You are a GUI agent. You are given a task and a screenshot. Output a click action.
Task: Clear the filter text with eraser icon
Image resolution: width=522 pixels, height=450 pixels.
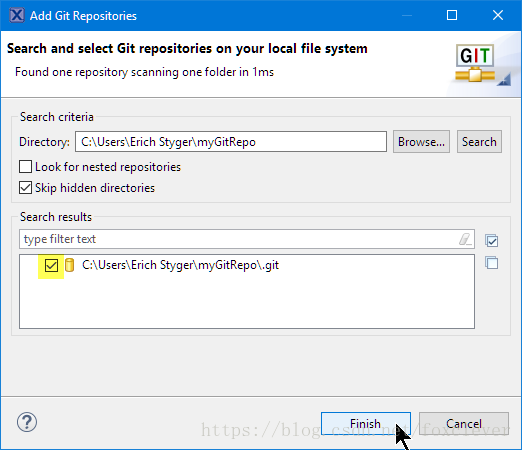coord(465,239)
